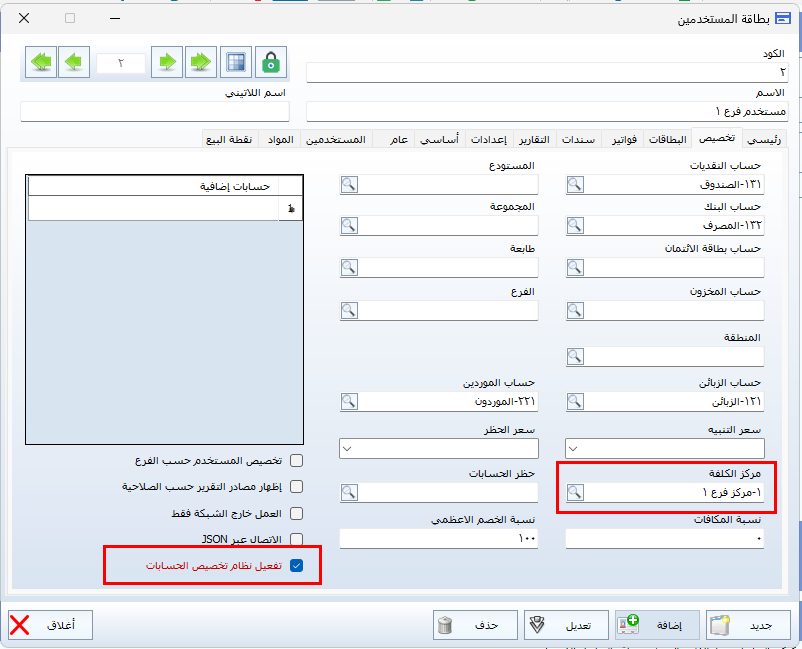Tick the العمل خارج الشبكة فقط checkbox
Screen dimensions: 802x649
click(296, 513)
